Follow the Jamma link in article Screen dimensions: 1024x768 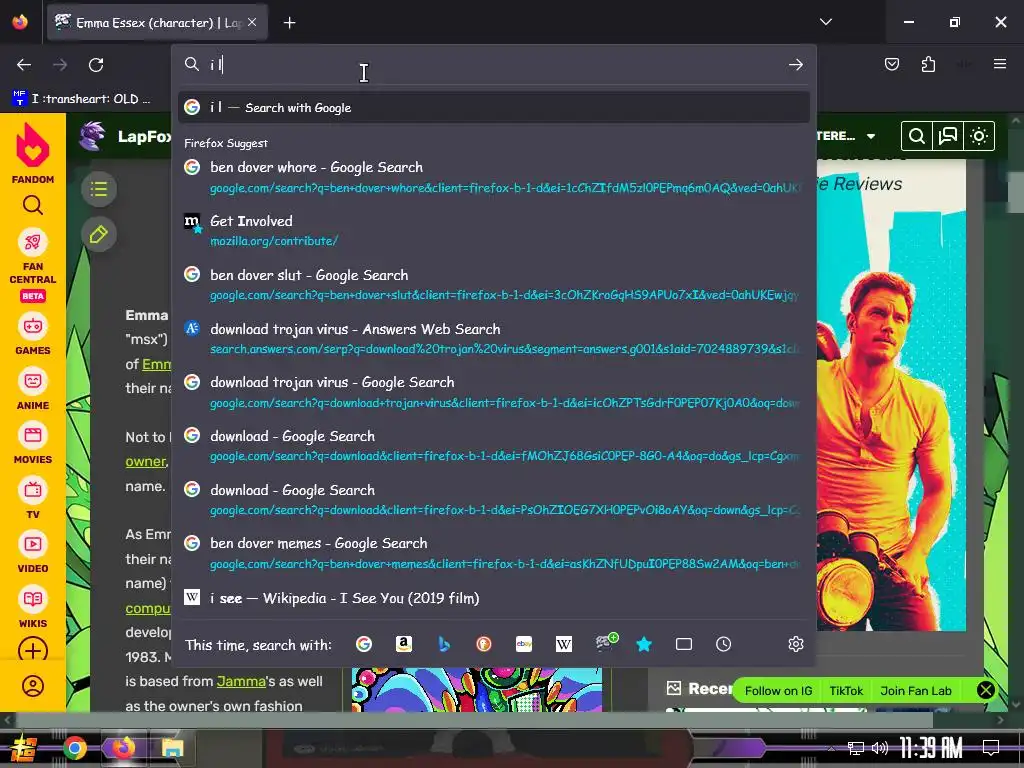(x=241, y=681)
